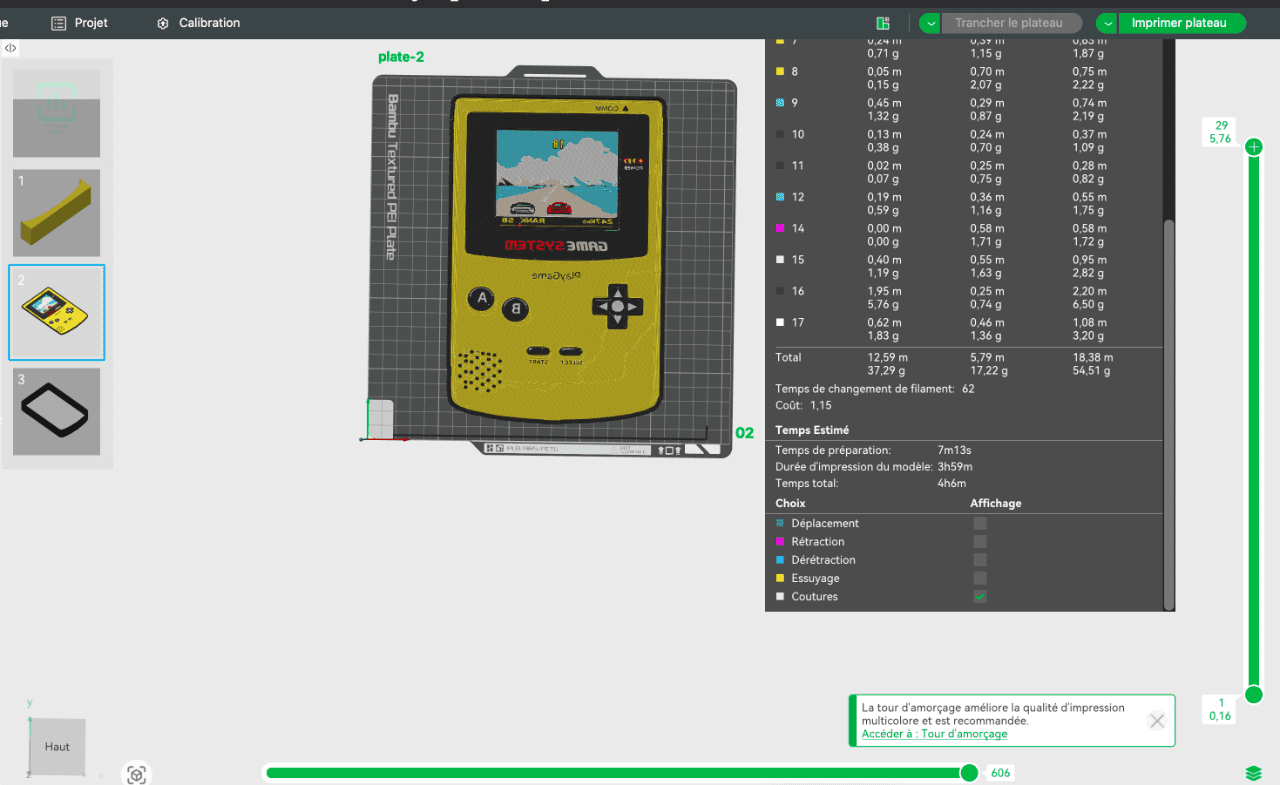Open the Calibration menu

209,23
